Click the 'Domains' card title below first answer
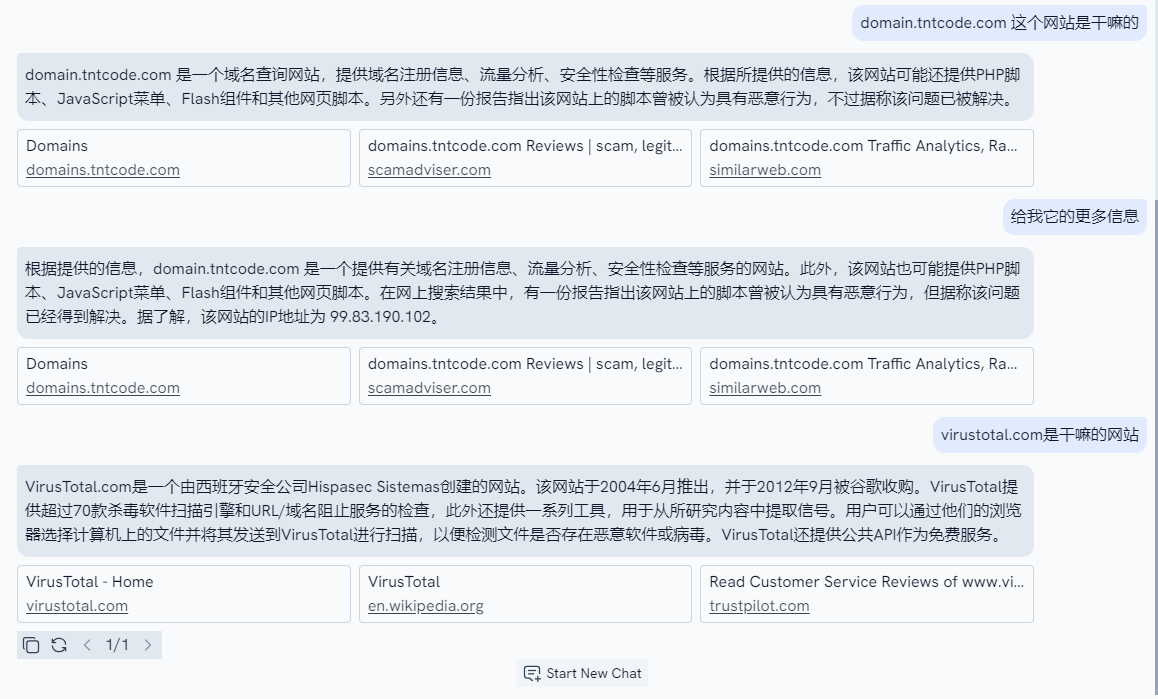1158x699 pixels. click(57, 146)
